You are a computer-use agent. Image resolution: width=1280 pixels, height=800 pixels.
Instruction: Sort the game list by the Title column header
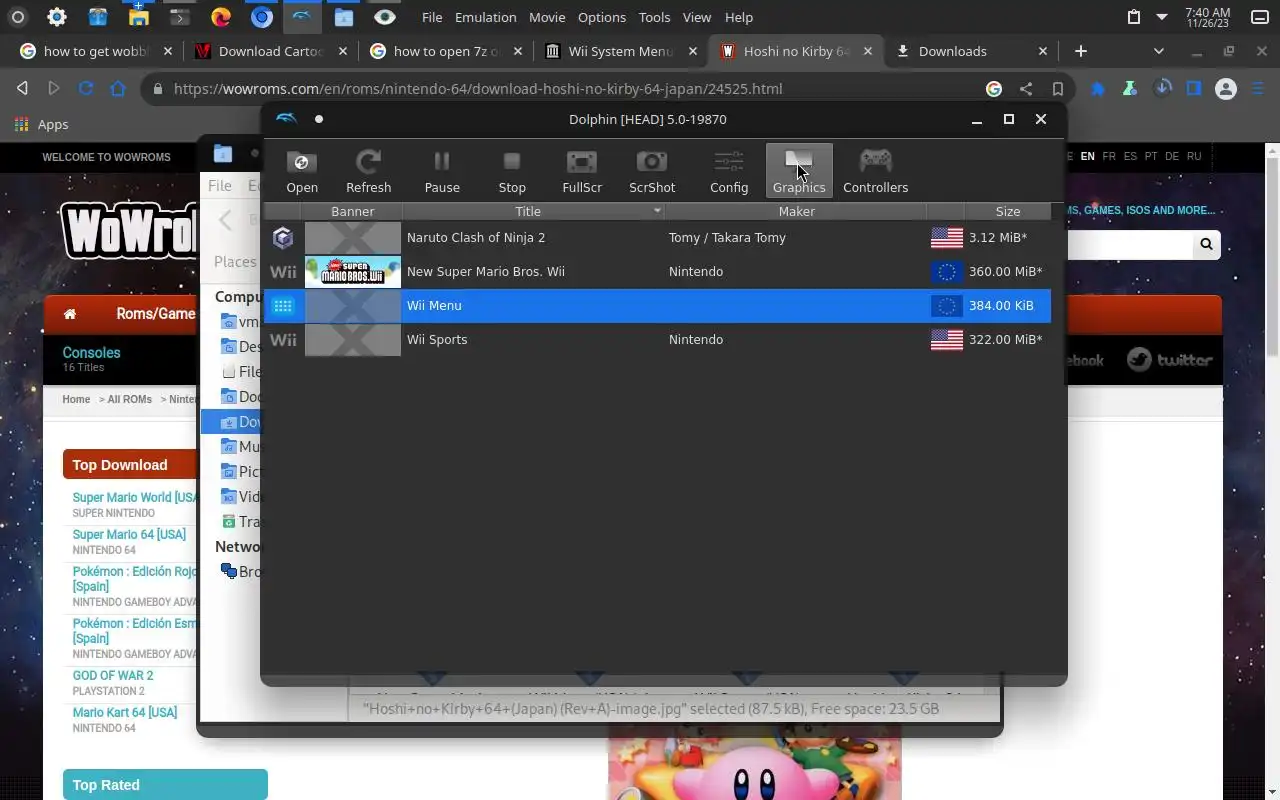528,211
